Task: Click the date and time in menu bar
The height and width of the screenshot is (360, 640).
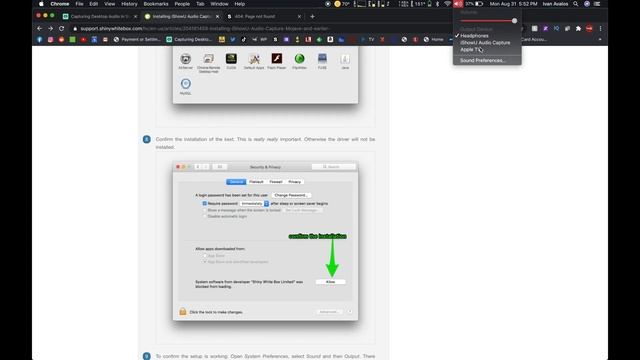Action: click(513, 4)
